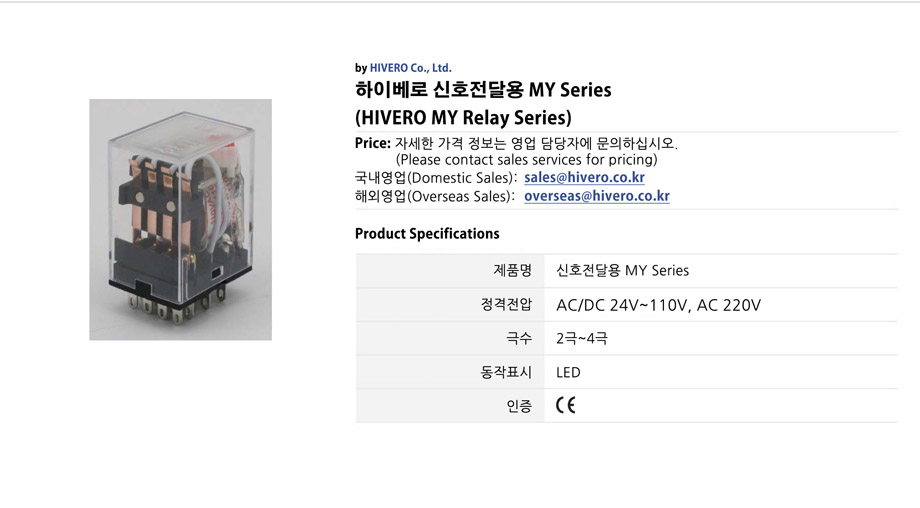The width and height of the screenshot is (920, 508).
Task: Click the sales@hivero.co.kr email link
Action: (x=584, y=178)
